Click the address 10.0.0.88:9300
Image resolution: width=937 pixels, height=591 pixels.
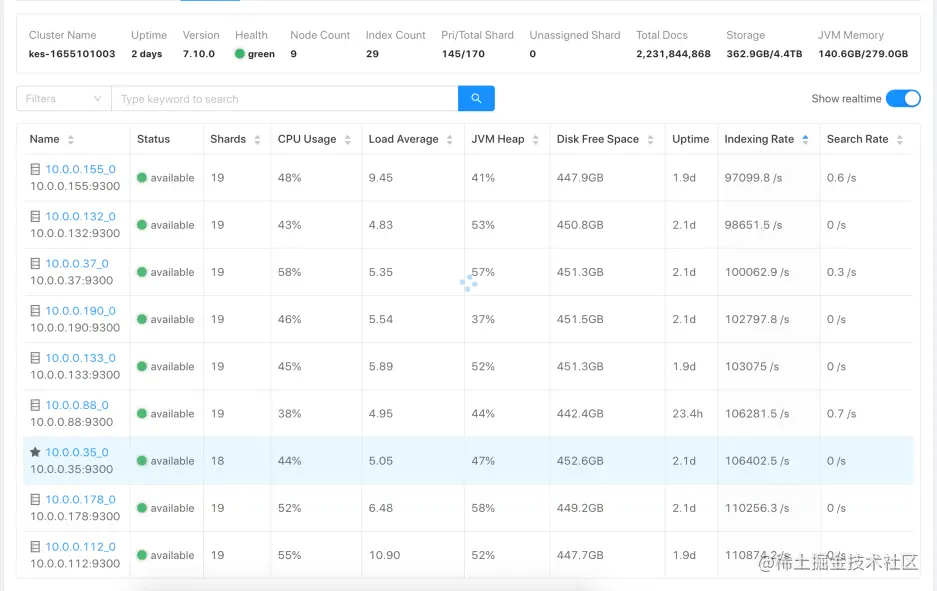point(72,422)
